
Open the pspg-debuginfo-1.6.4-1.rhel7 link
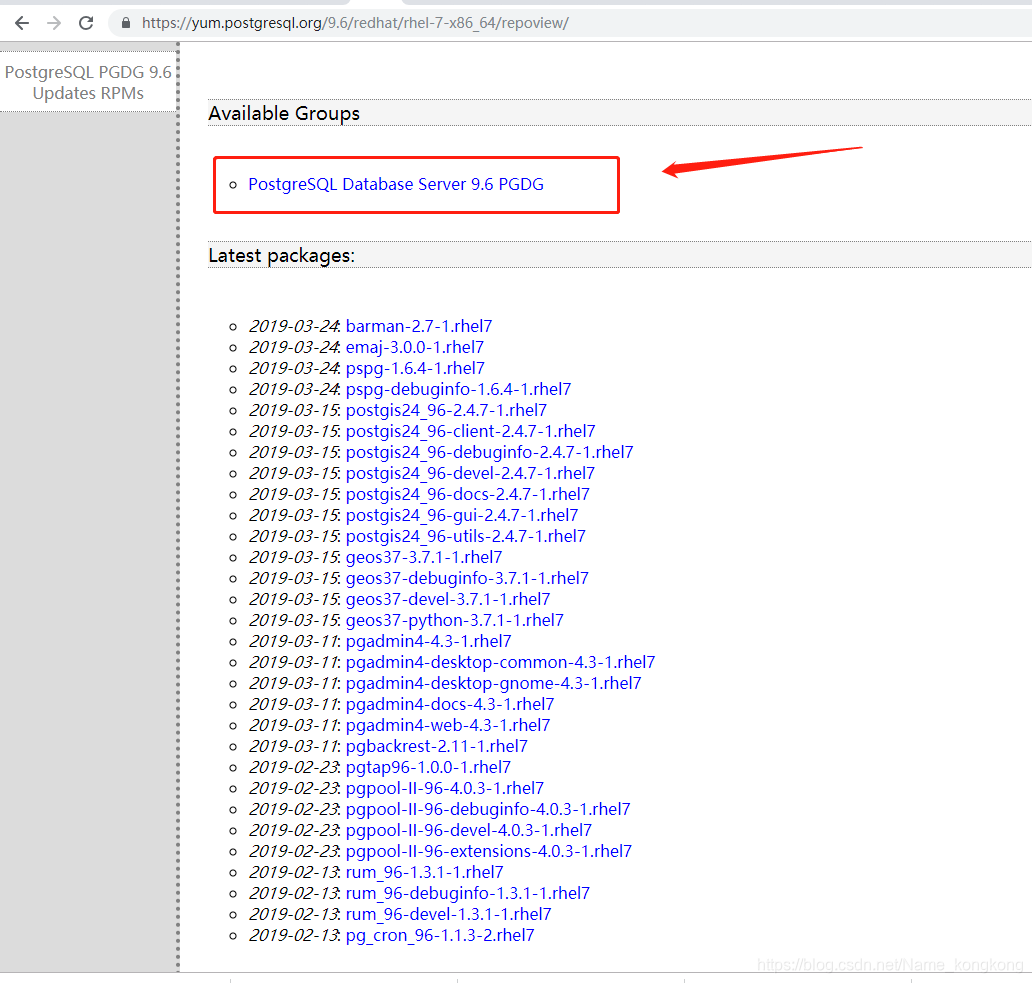pyautogui.click(x=458, y=389)
